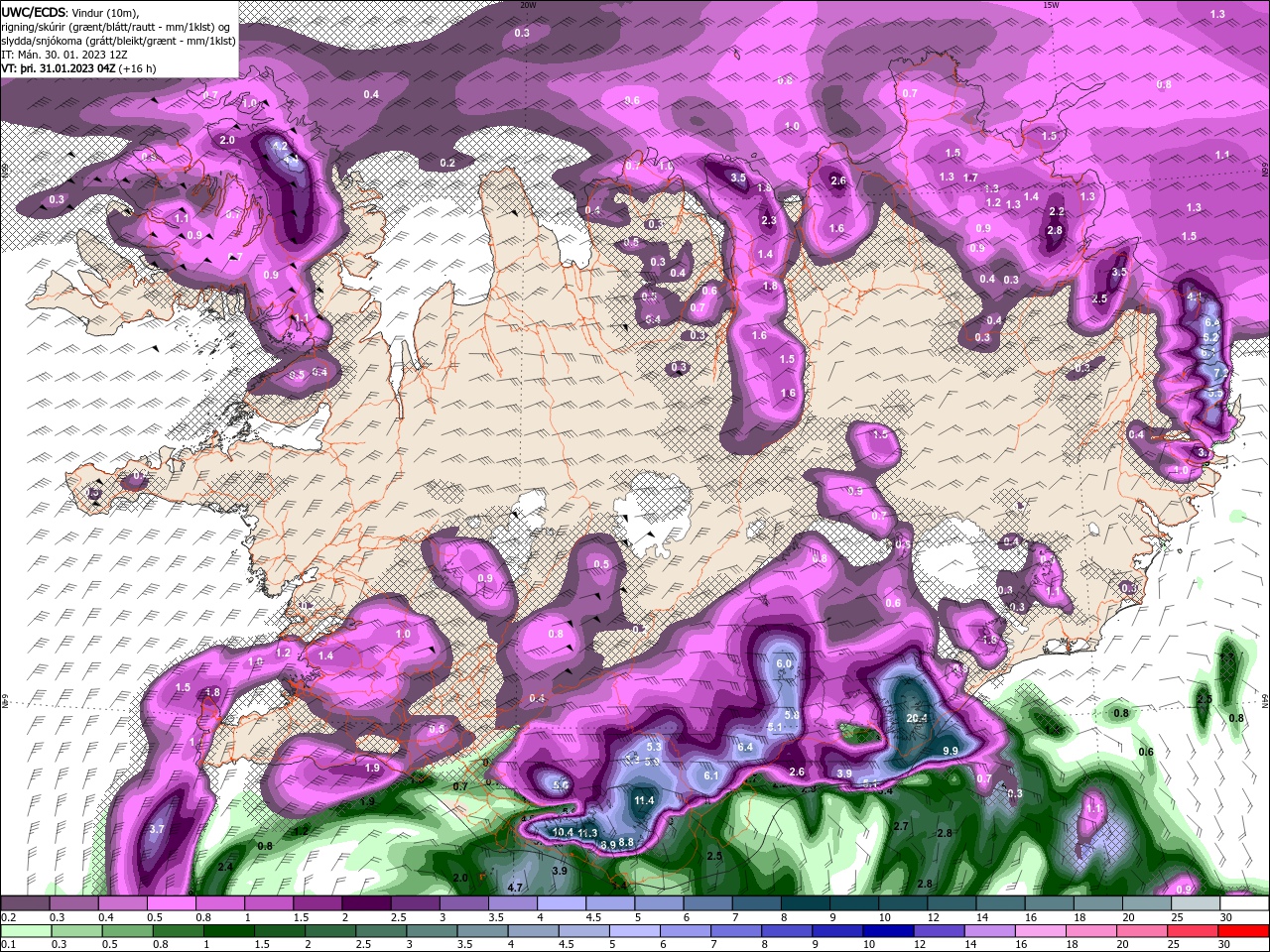This screenshot has width=1270, height=952.
Task: Click the 20.4 precipitation maximum value
Action: coord(917,718)
